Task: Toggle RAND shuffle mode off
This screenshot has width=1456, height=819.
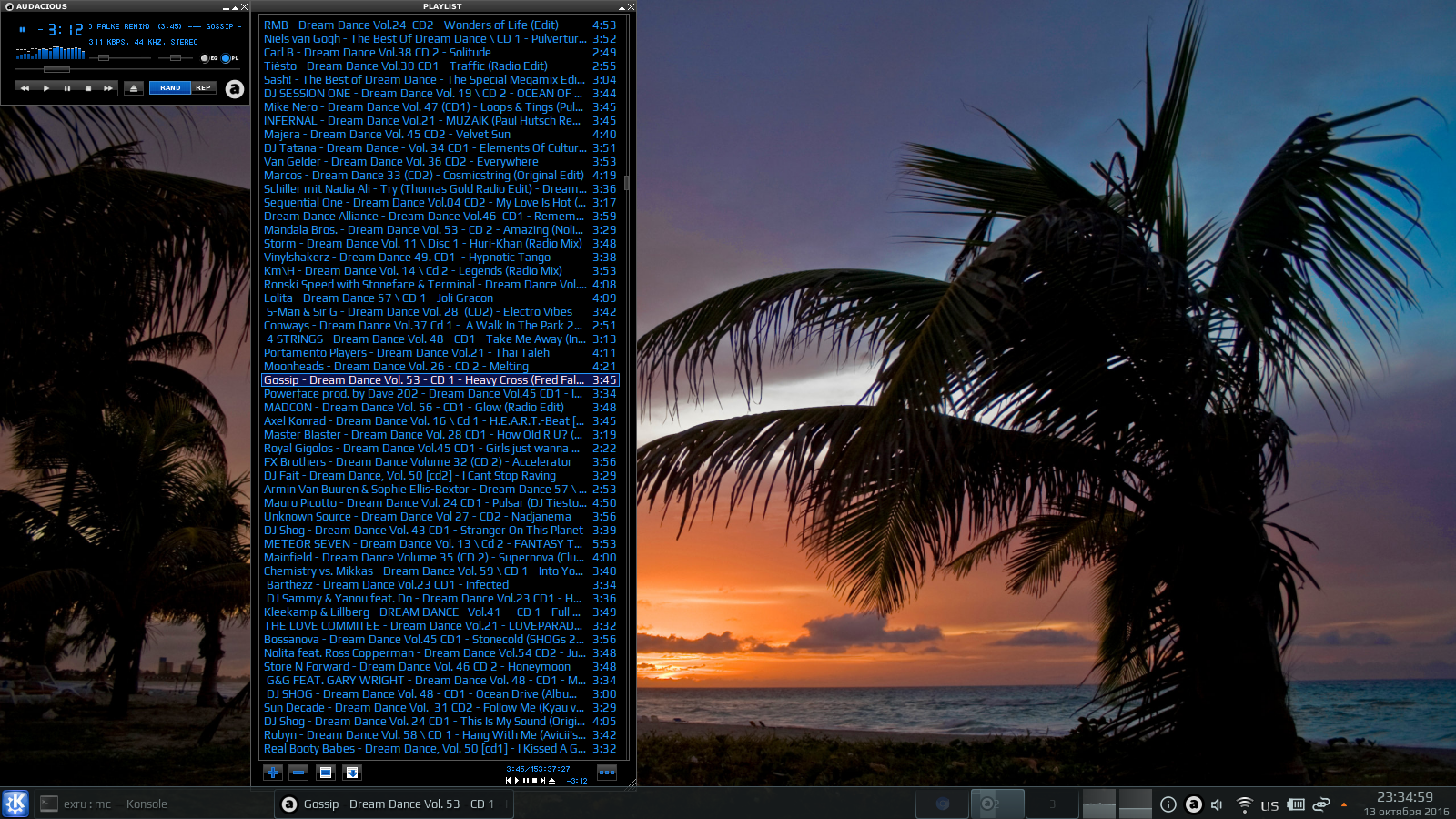Action: pyautogui.click(x=170, y=88)
